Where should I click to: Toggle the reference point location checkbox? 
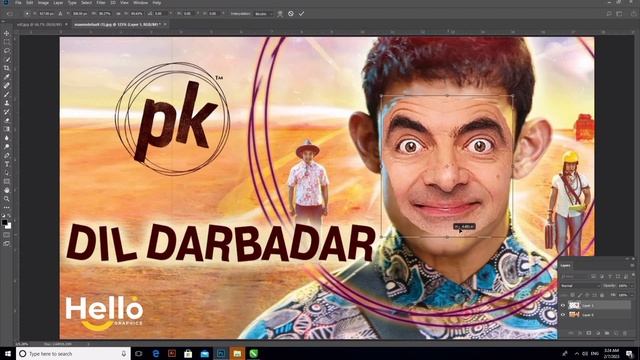[27, 13]
